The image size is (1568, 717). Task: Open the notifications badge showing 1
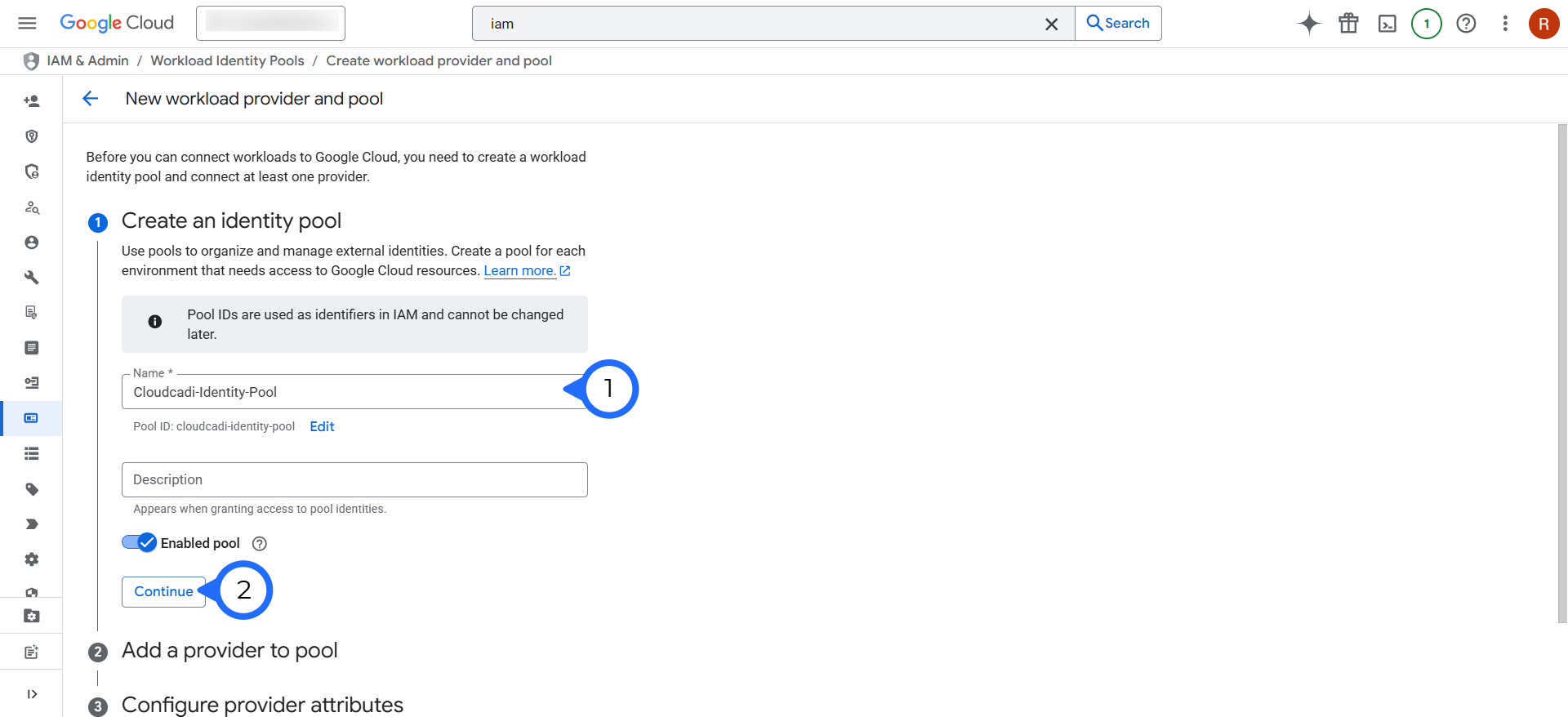(1427, 24)
